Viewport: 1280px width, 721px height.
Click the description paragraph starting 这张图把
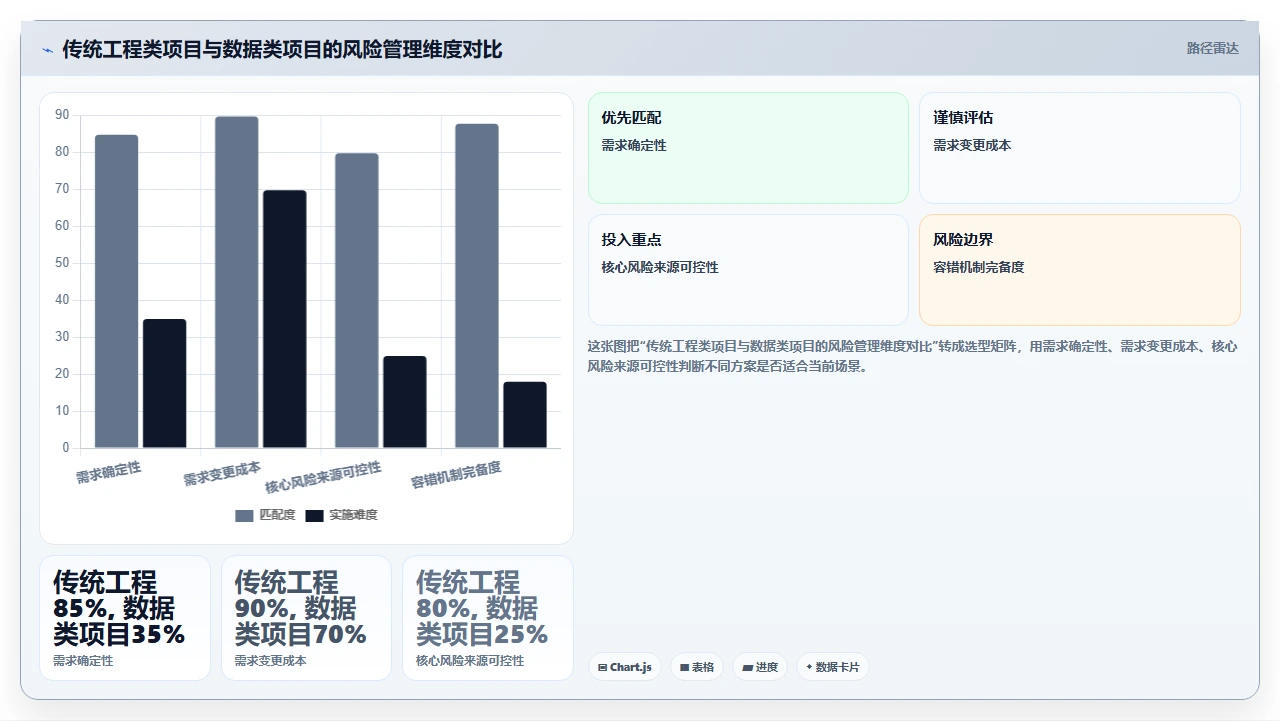coord(913,356)
